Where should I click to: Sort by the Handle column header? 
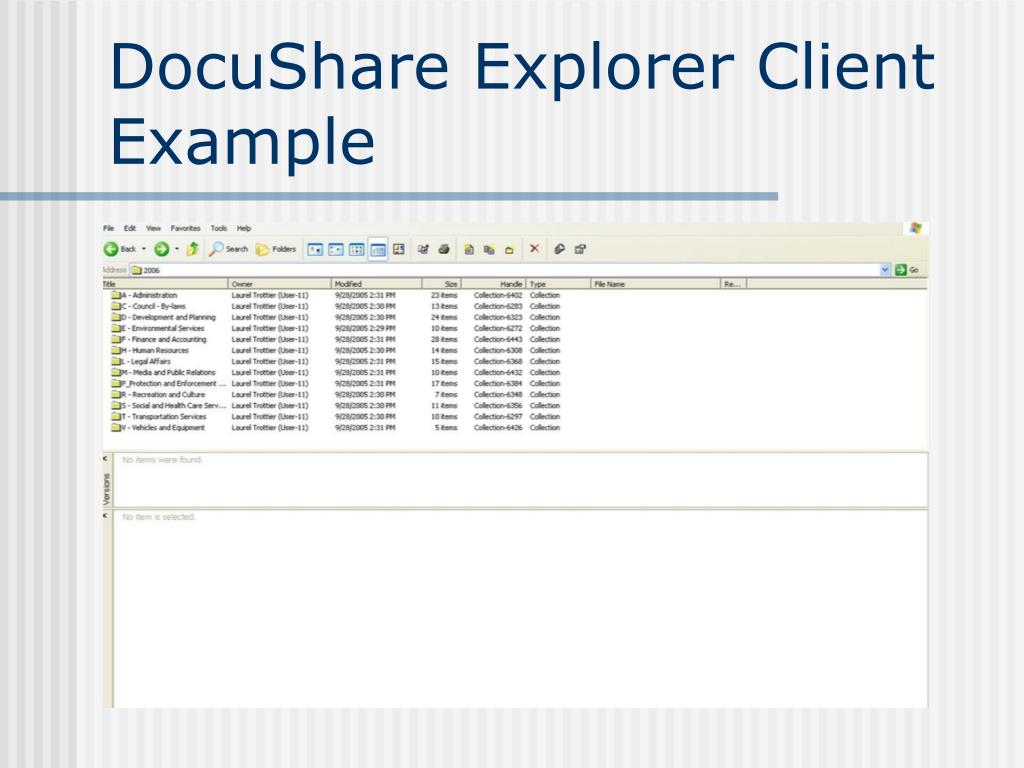click(493, 284)
